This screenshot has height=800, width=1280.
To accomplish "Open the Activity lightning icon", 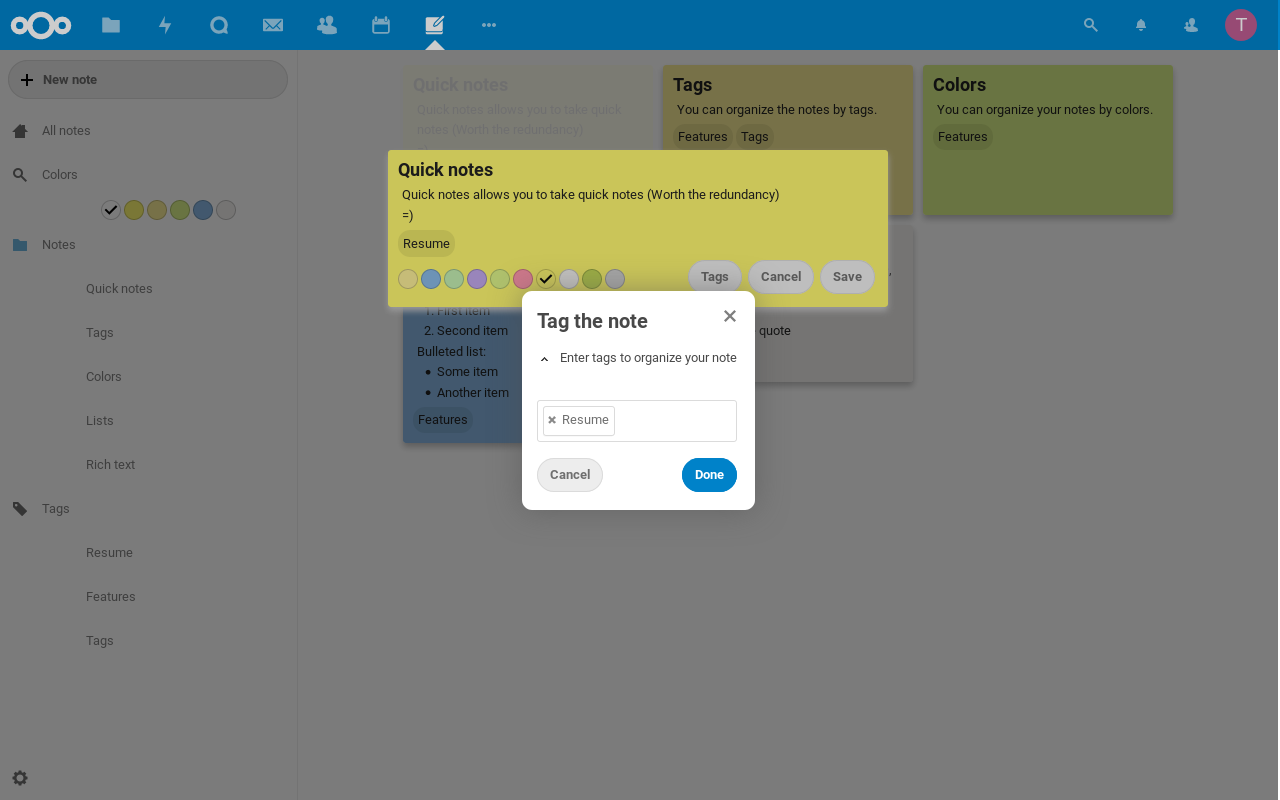I will pyautogui.click(x=165, y=25).
